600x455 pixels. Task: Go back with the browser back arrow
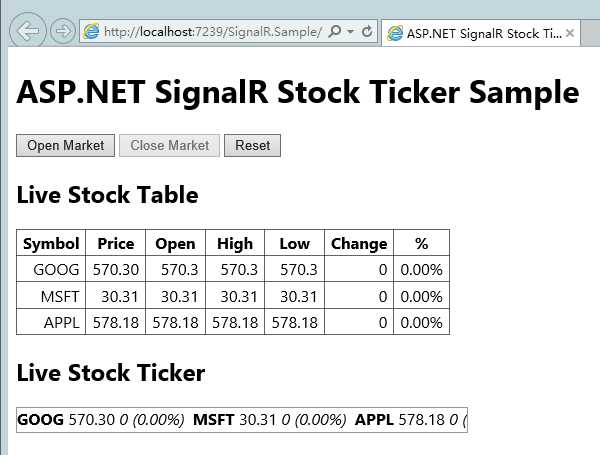pos(28,31)
